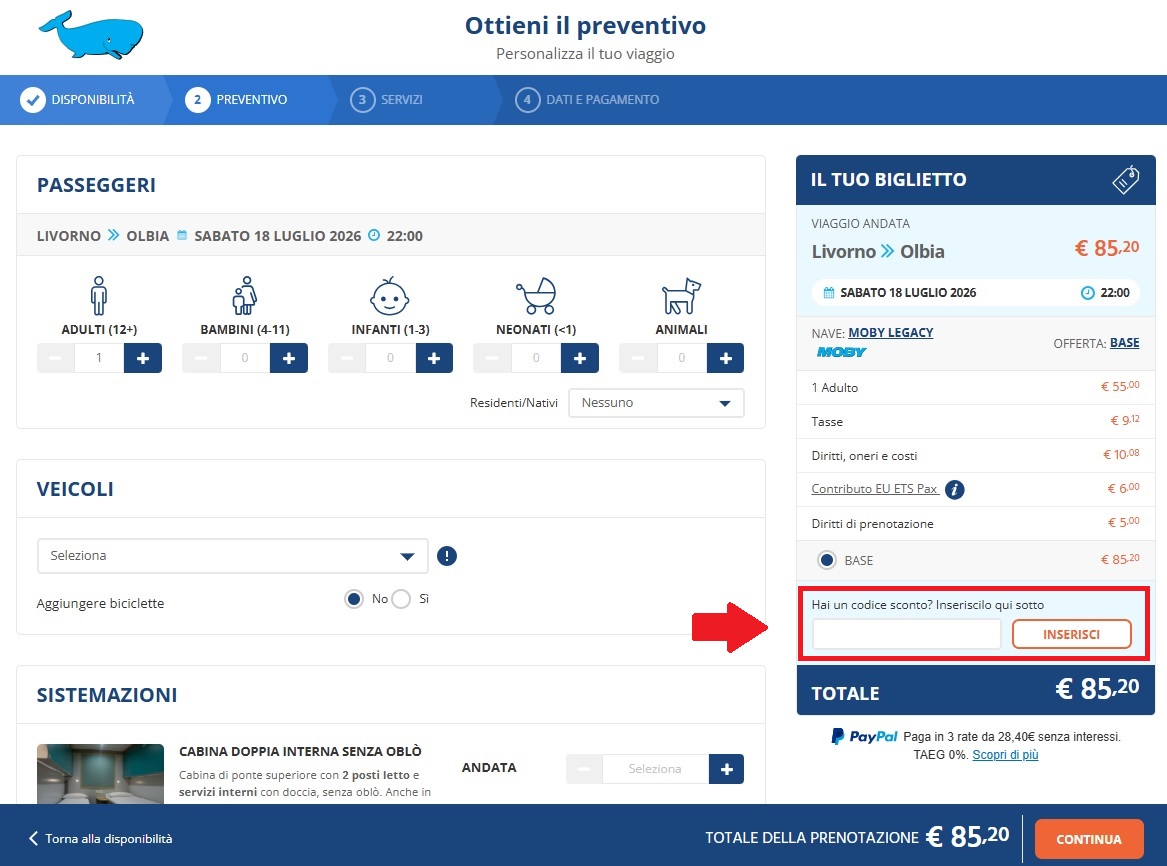Click inside the discount code input field
The width and height of the screenshot is (1167, 866).
click(904, 634)
